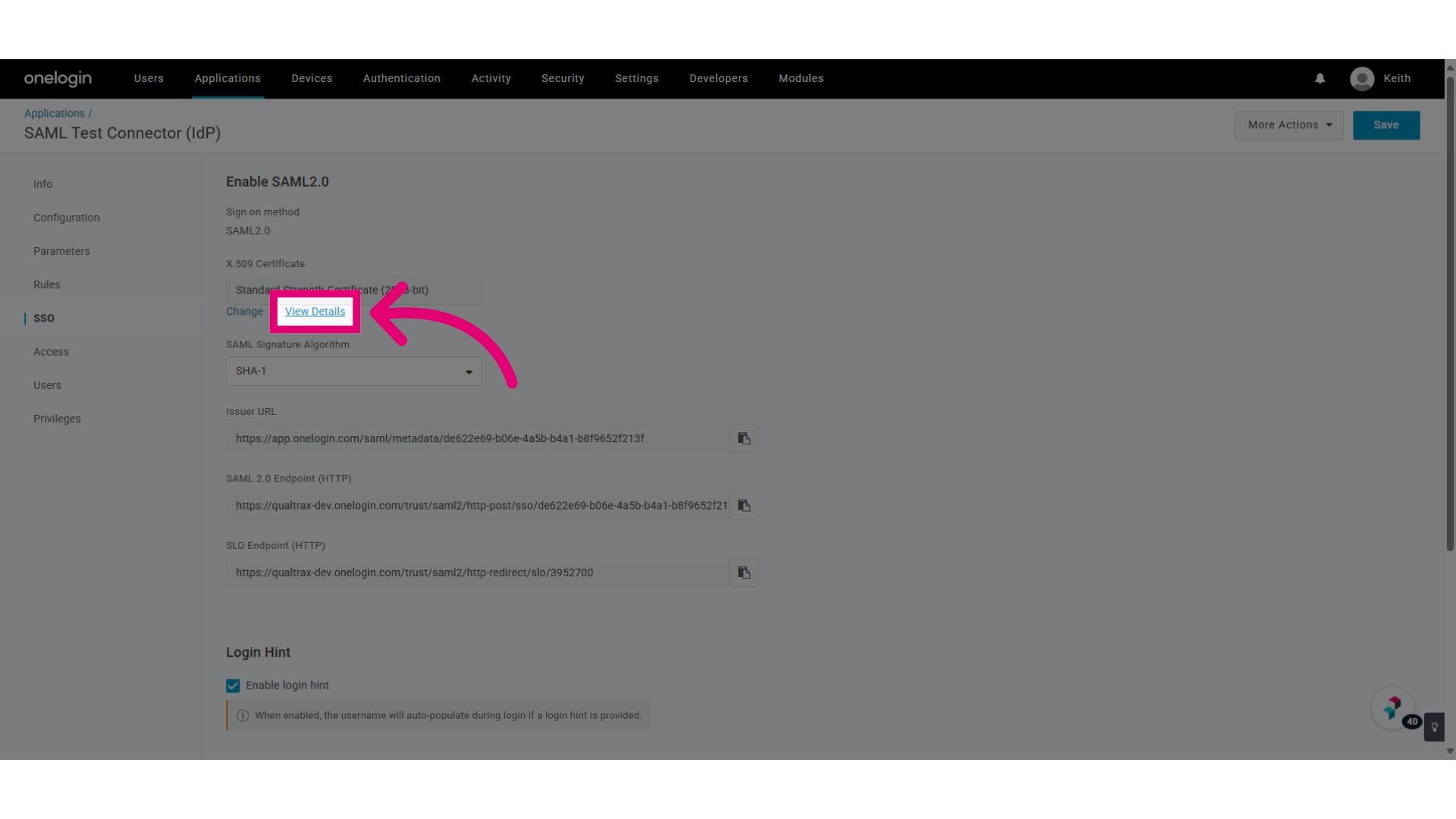Open the Devices menu
The width and height of the screenshot is (1456, 819).
point(312,78)
